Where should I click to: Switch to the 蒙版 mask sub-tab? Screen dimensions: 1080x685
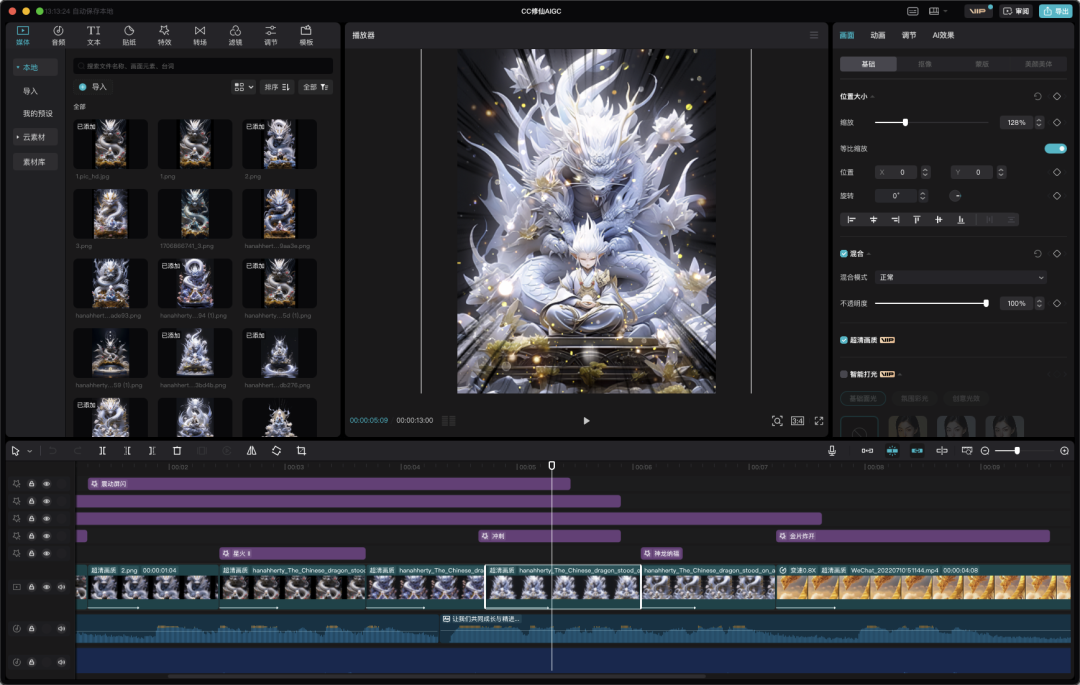981,64
